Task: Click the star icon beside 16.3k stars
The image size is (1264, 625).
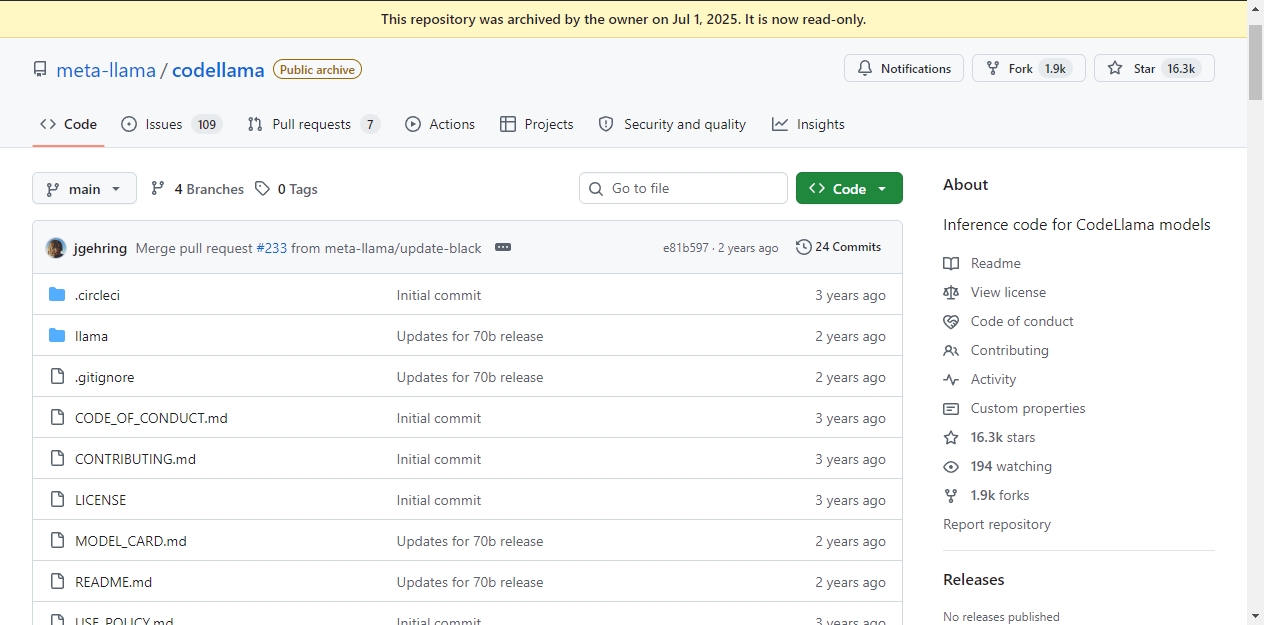Action: coord(951,437)
